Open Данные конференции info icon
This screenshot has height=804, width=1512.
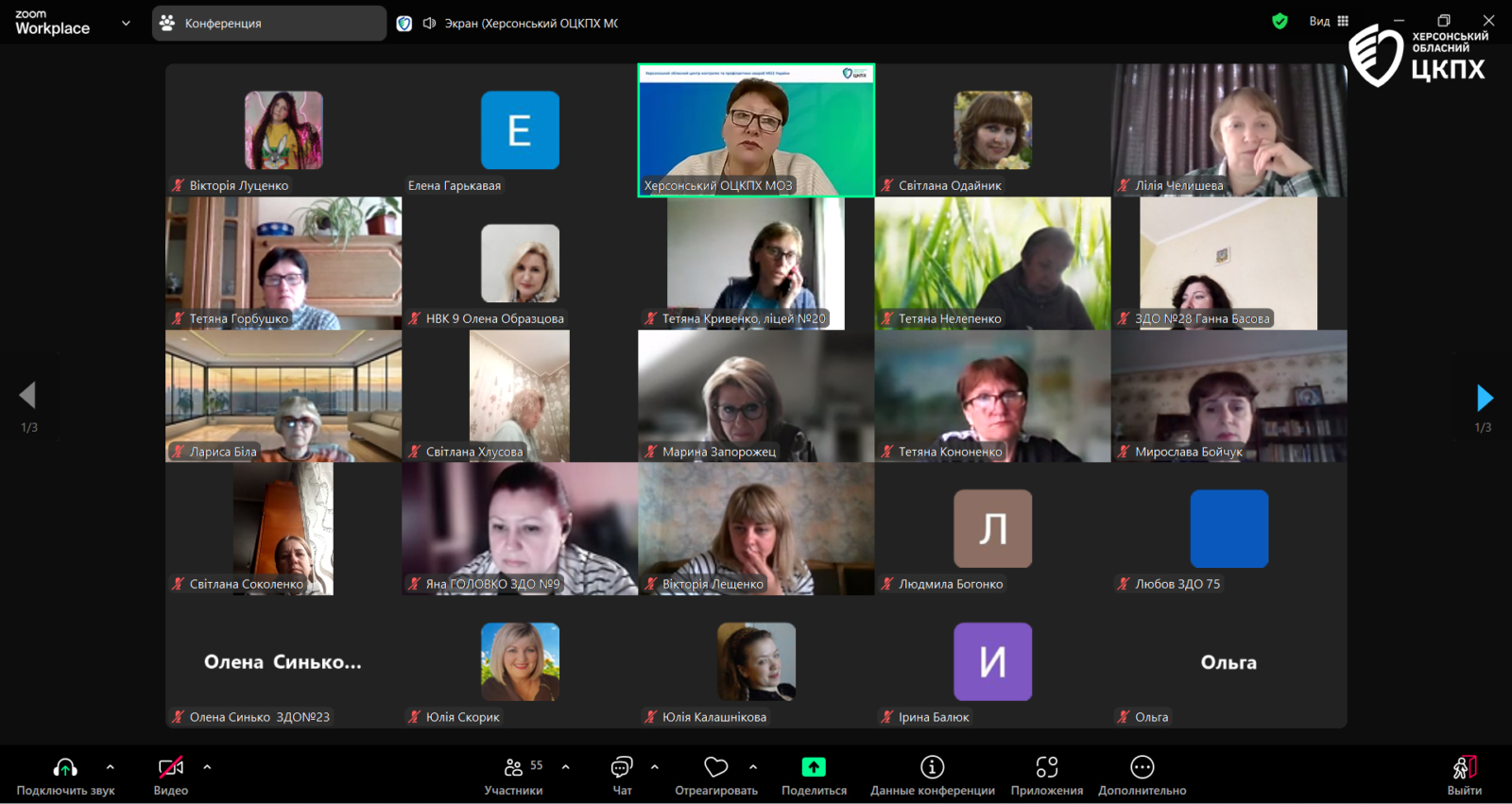pyautogui.click(x=932, y=767)
